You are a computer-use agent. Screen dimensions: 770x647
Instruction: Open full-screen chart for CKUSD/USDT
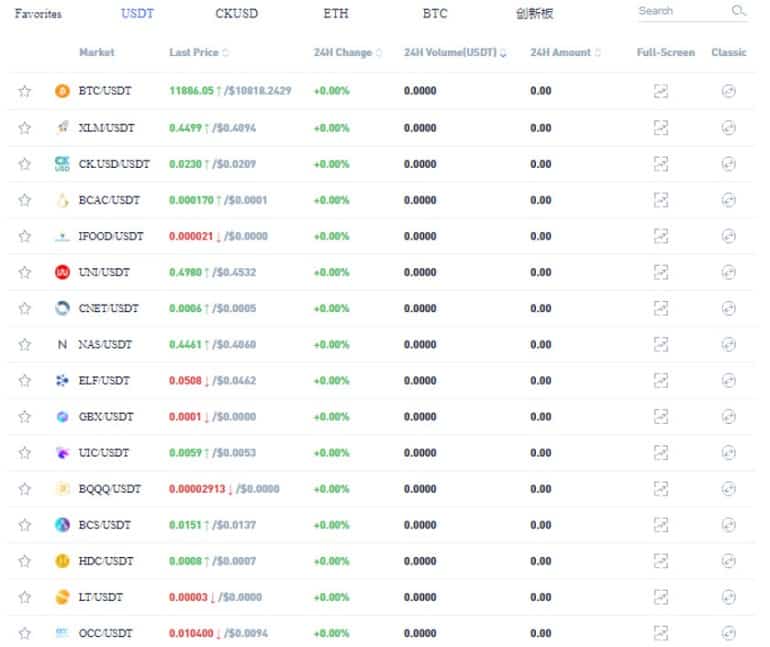coord(661,164)
